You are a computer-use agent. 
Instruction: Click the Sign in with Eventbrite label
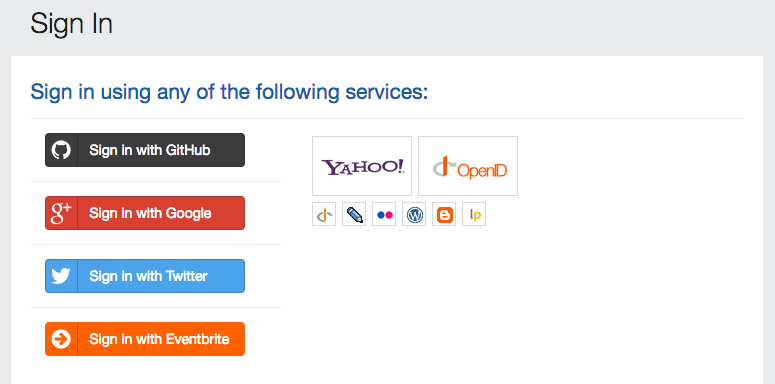click(159, 339)
